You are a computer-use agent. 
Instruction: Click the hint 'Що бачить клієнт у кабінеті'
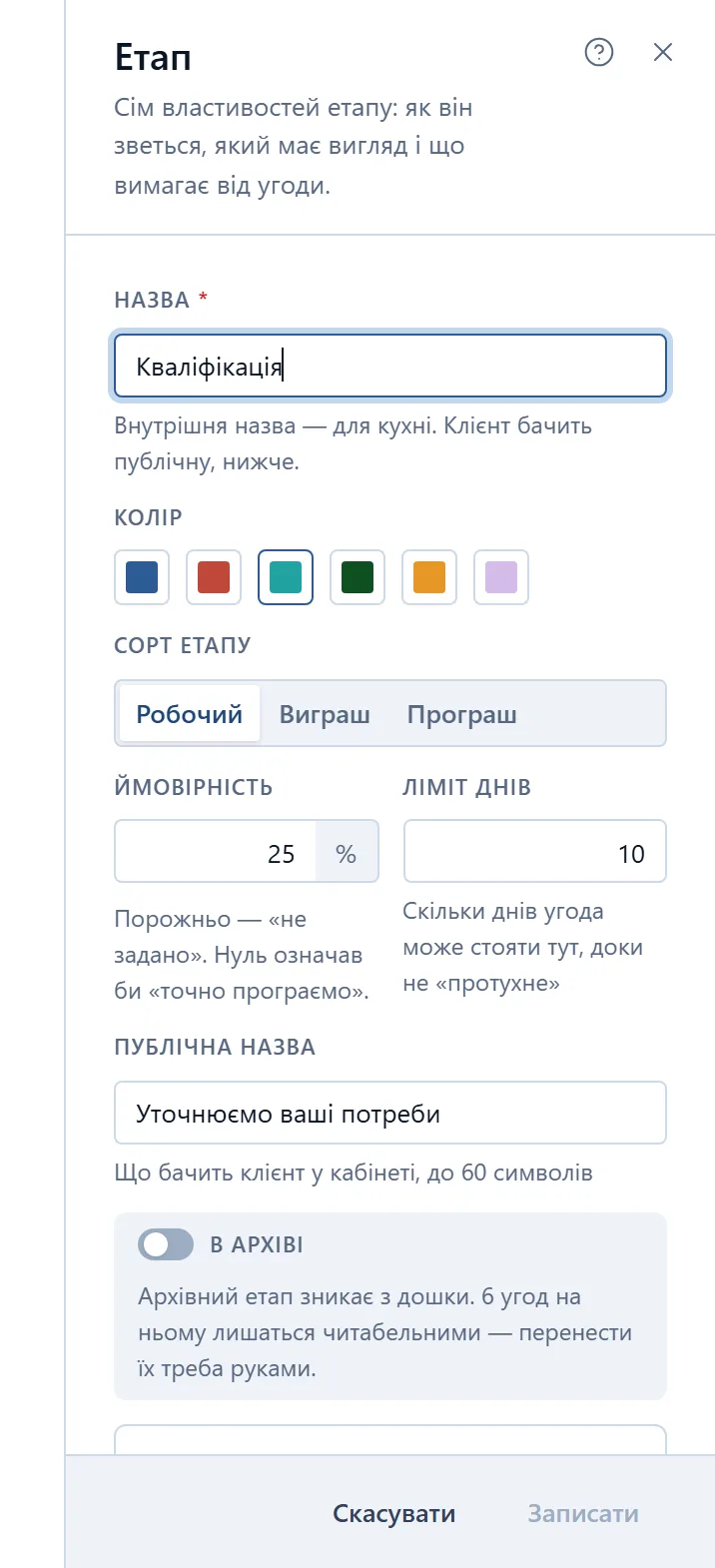[x=354, y=1173]
